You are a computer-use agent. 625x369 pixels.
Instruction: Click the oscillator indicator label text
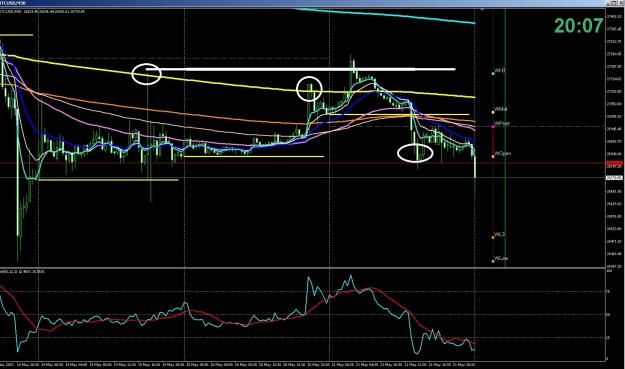click(22, 271)
